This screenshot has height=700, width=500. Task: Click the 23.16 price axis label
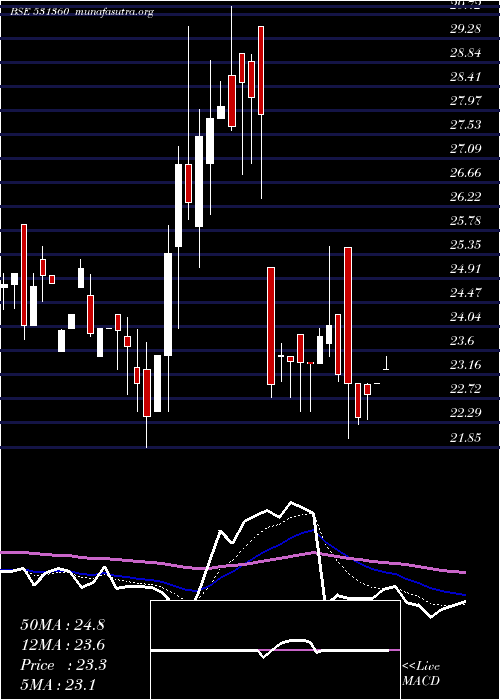click(466, 366)
